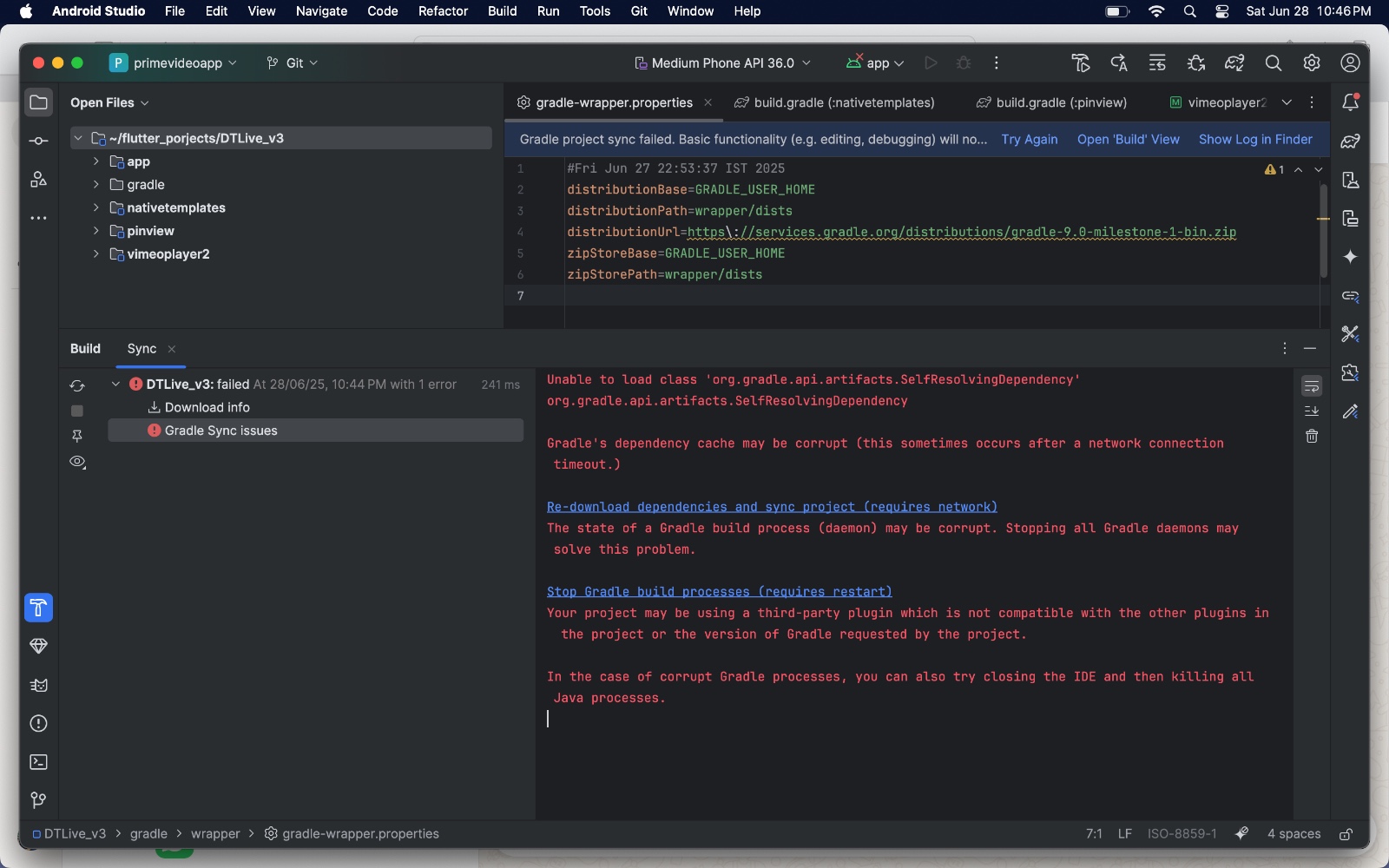
Task: Click Open 'Build' View link
Action: pos(1128,139)
